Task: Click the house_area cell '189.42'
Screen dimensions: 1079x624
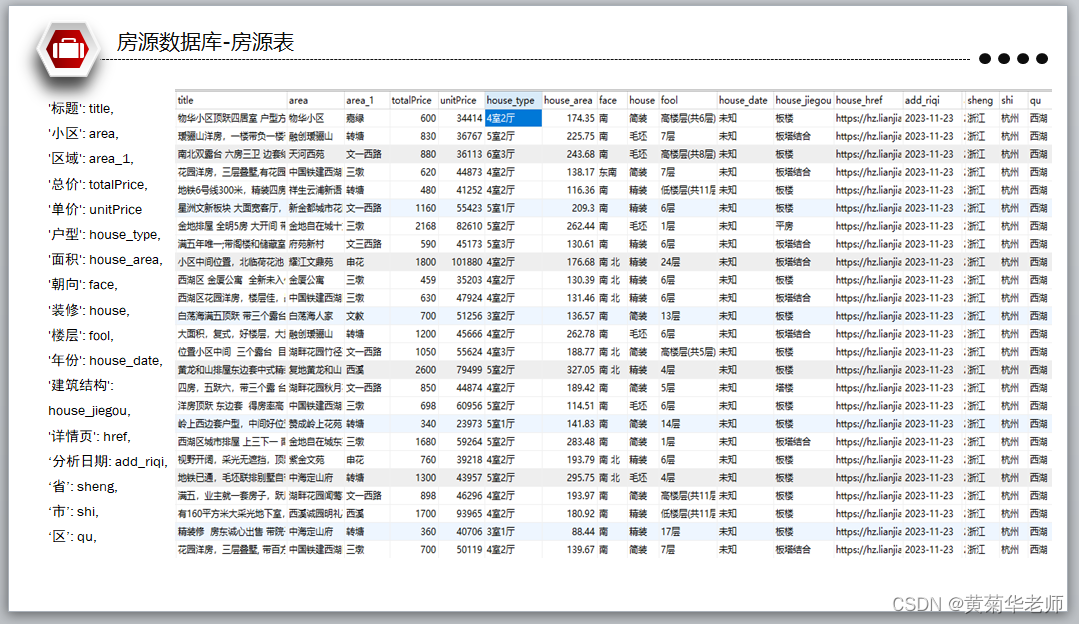Action: (x=581, y=388)
